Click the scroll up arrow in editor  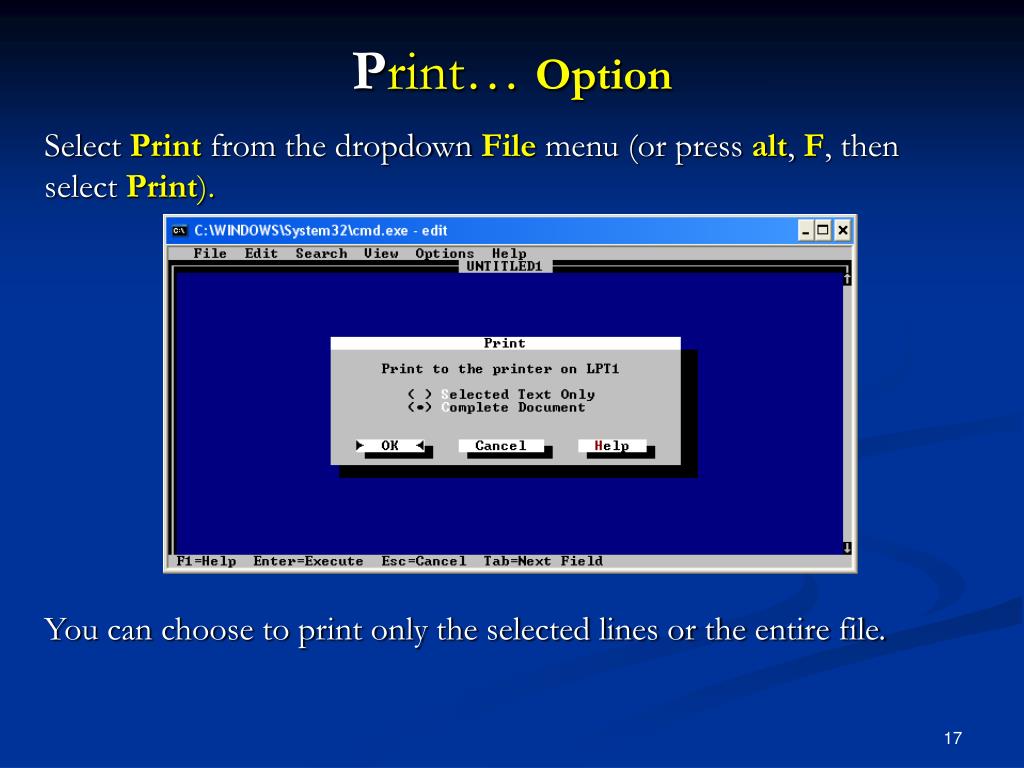tap(847, 279)
